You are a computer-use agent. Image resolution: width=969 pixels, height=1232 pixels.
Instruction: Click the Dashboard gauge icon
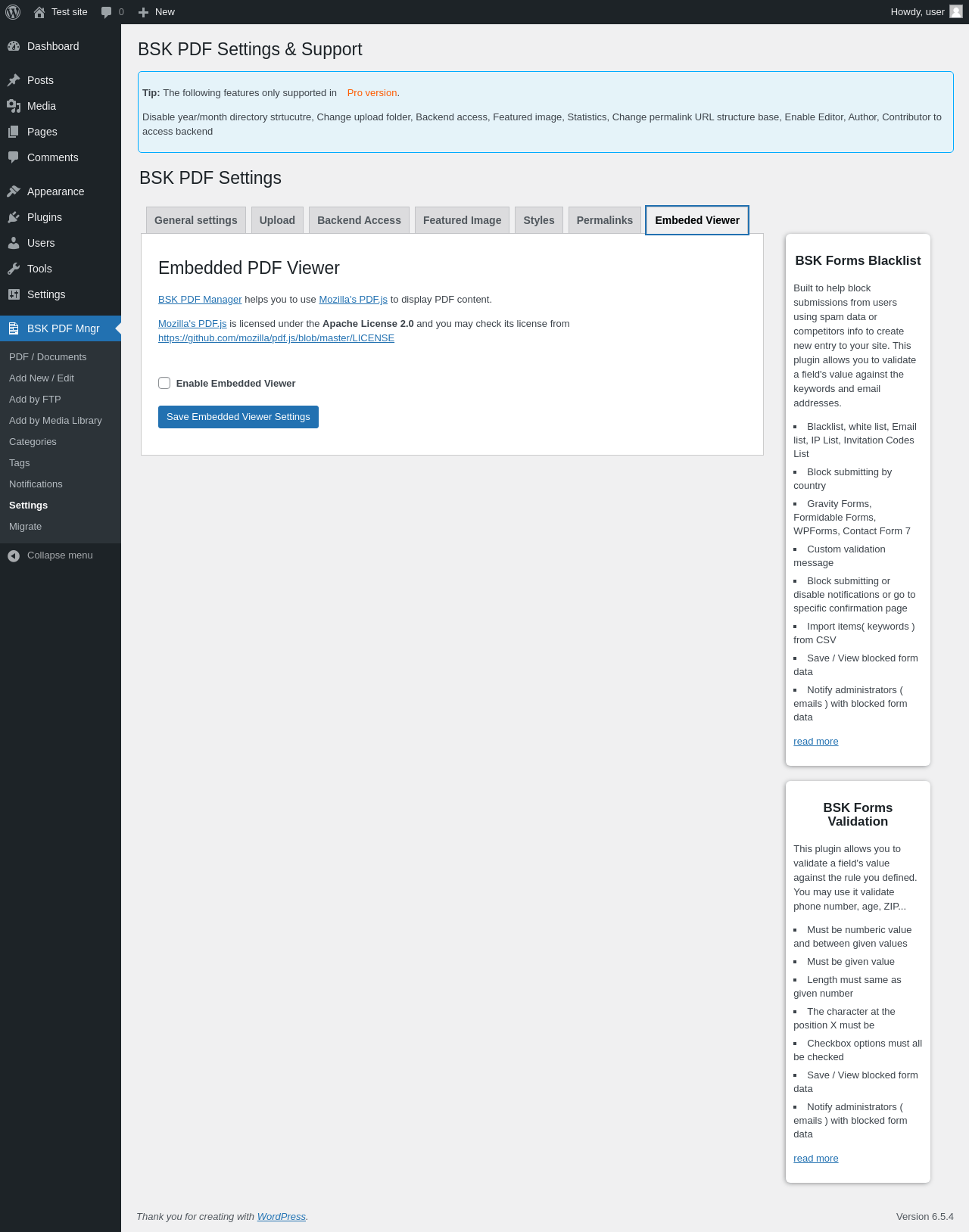pyautogui.click(x=14, y=46)
